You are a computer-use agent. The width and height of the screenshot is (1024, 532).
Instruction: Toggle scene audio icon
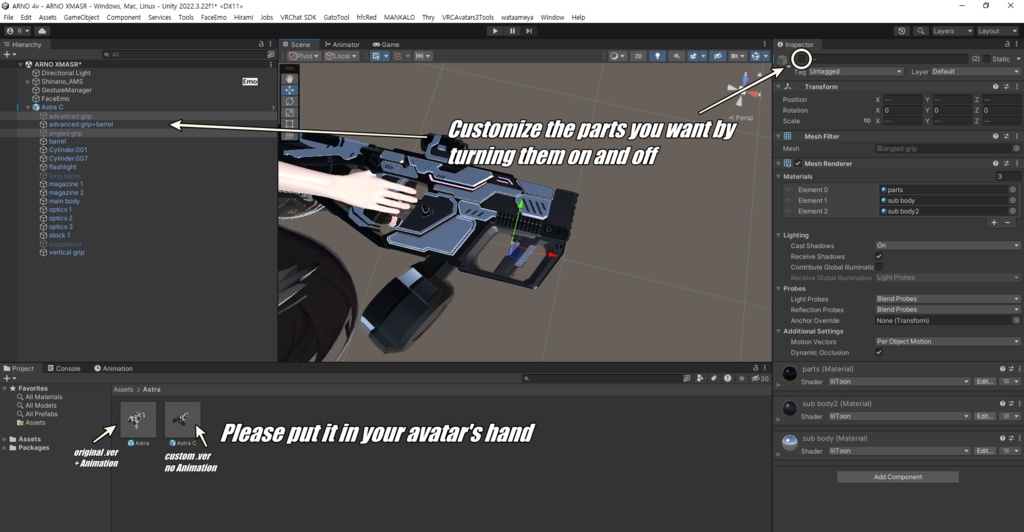tap(676, 56)
